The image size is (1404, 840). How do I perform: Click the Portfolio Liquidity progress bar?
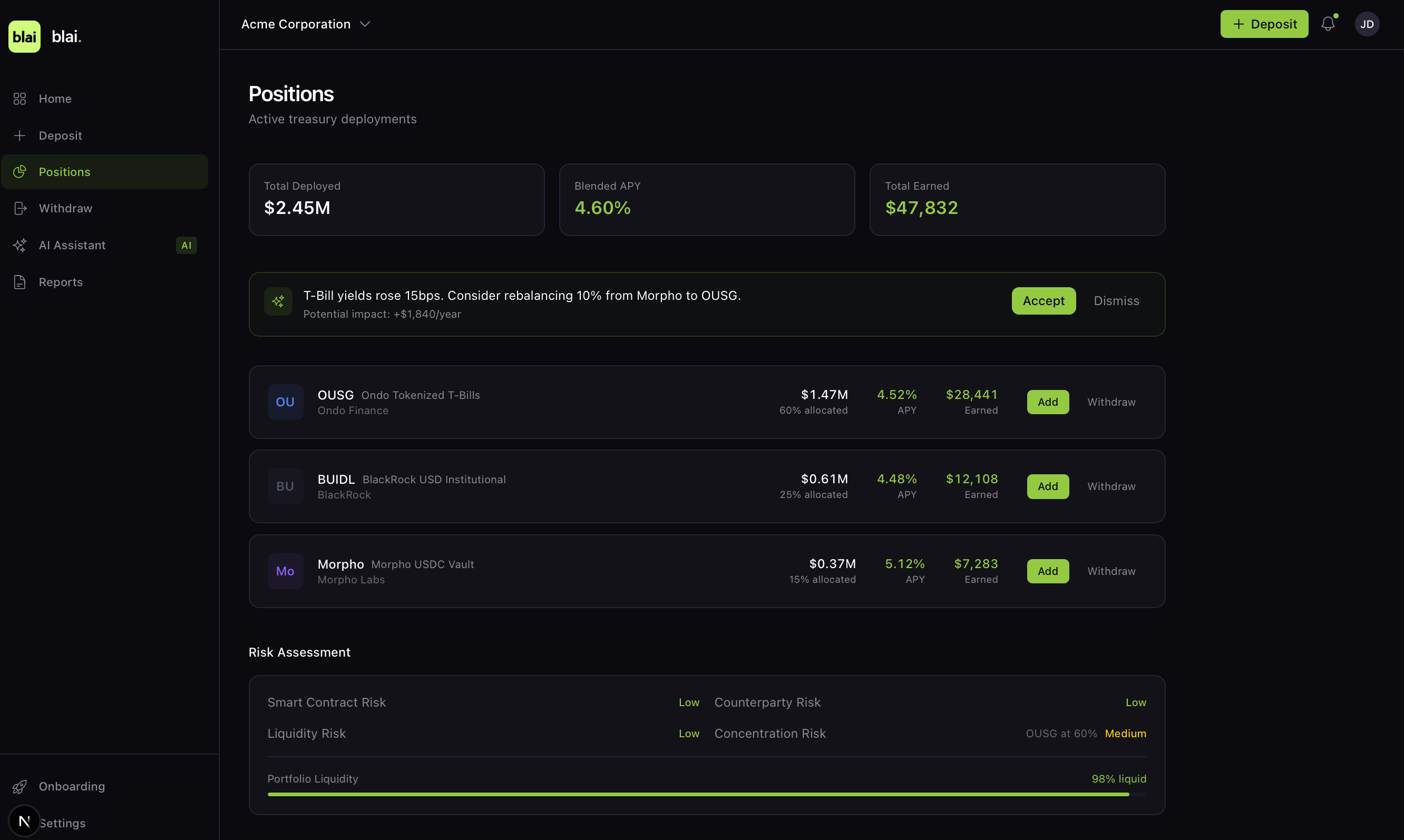(x=707, y=794)
